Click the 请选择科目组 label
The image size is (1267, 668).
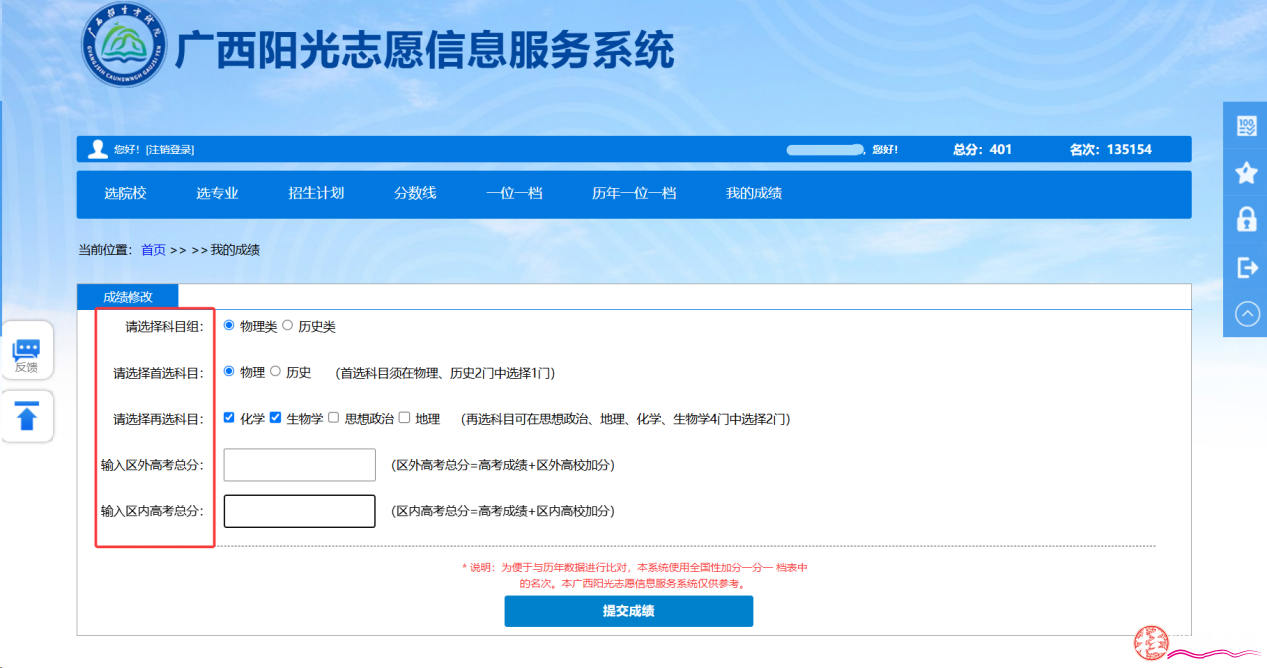164,327
